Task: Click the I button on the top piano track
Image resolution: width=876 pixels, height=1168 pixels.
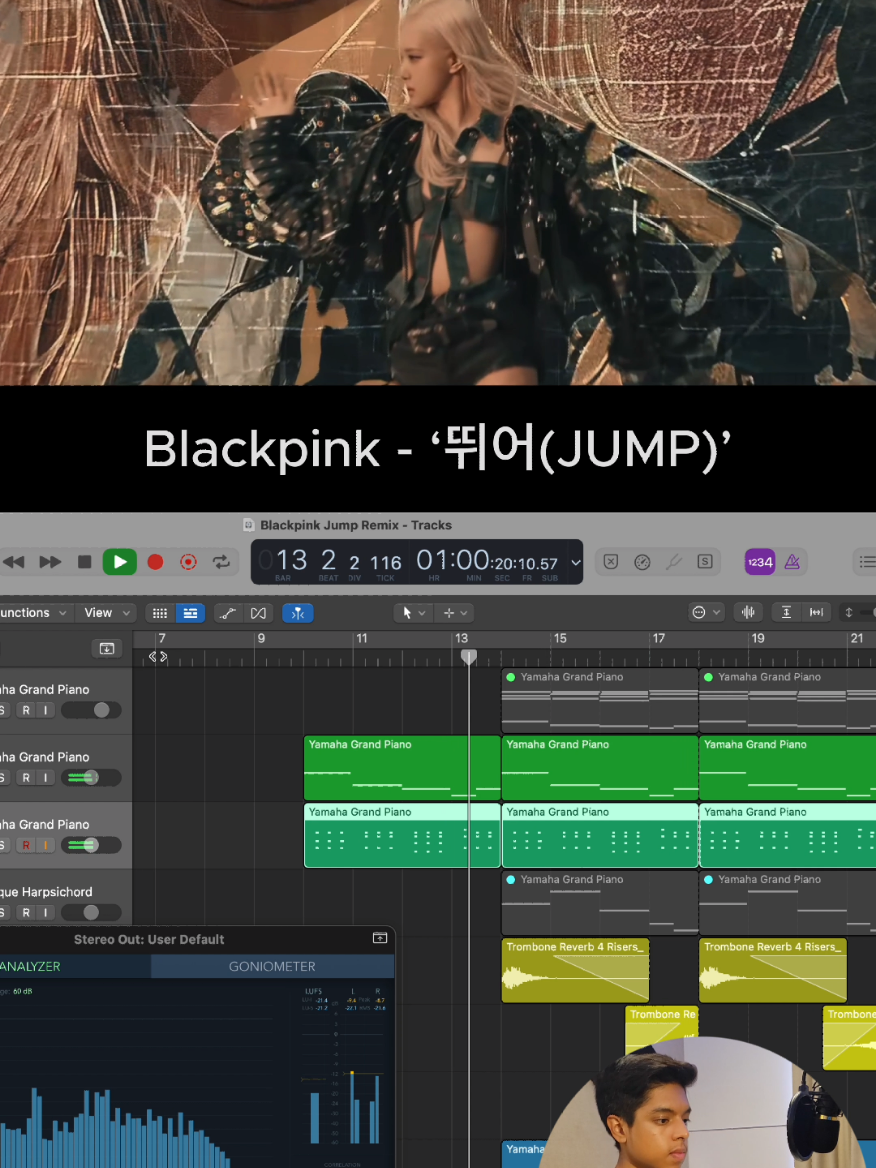Action: click(45, 711)
